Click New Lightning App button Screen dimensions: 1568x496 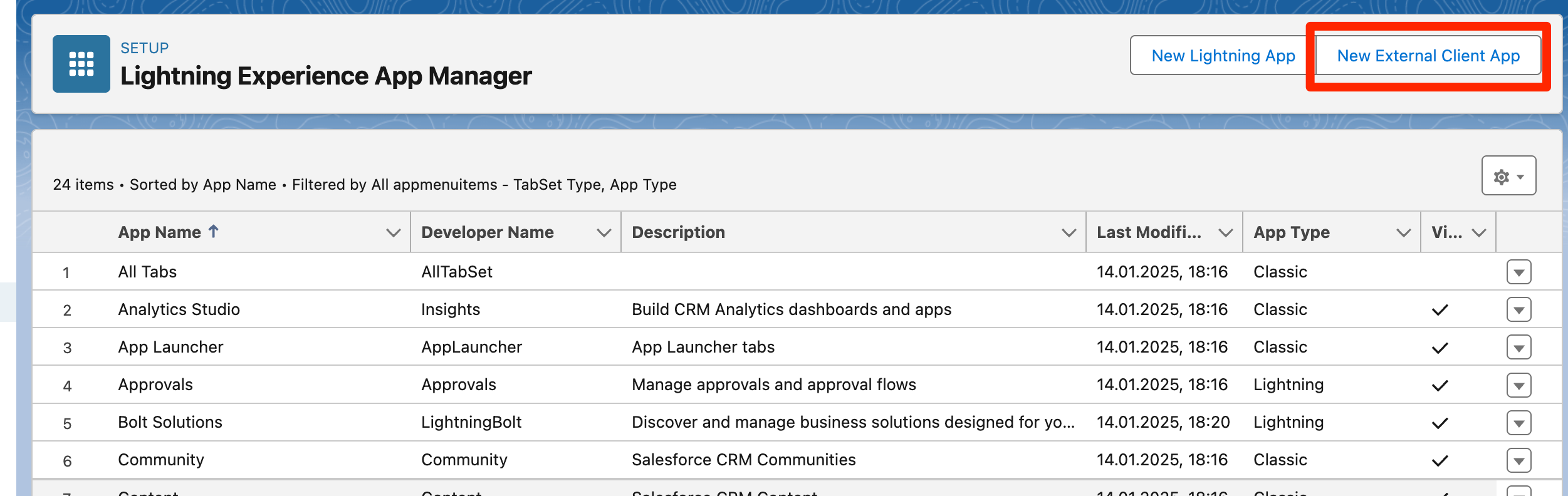(x=1223, y=56)
